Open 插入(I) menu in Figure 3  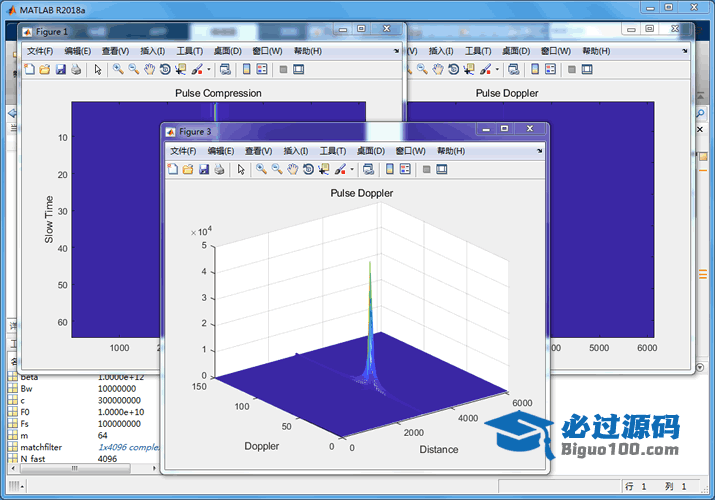(295, 151)
